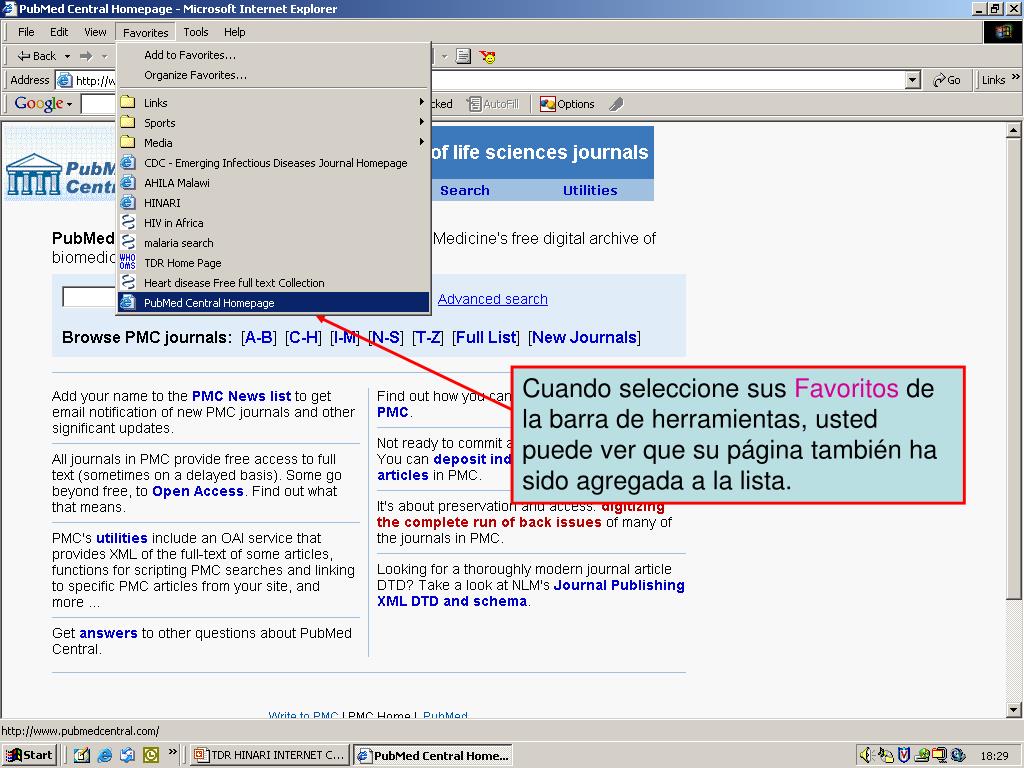Click the Google toolbar highlighter pen icon

tap(616, 104)
